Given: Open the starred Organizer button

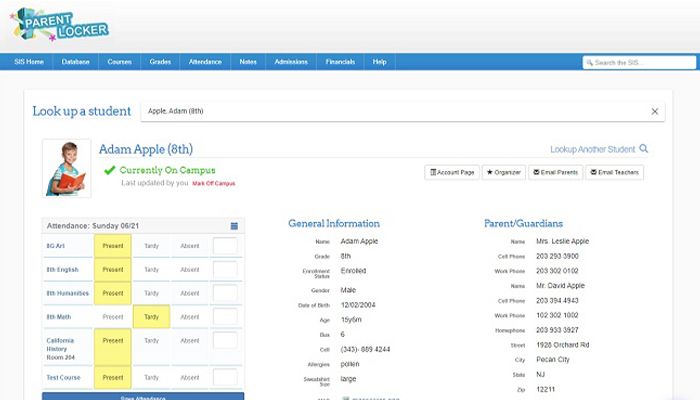Looking at the screenshot, I should coord(504,172).
